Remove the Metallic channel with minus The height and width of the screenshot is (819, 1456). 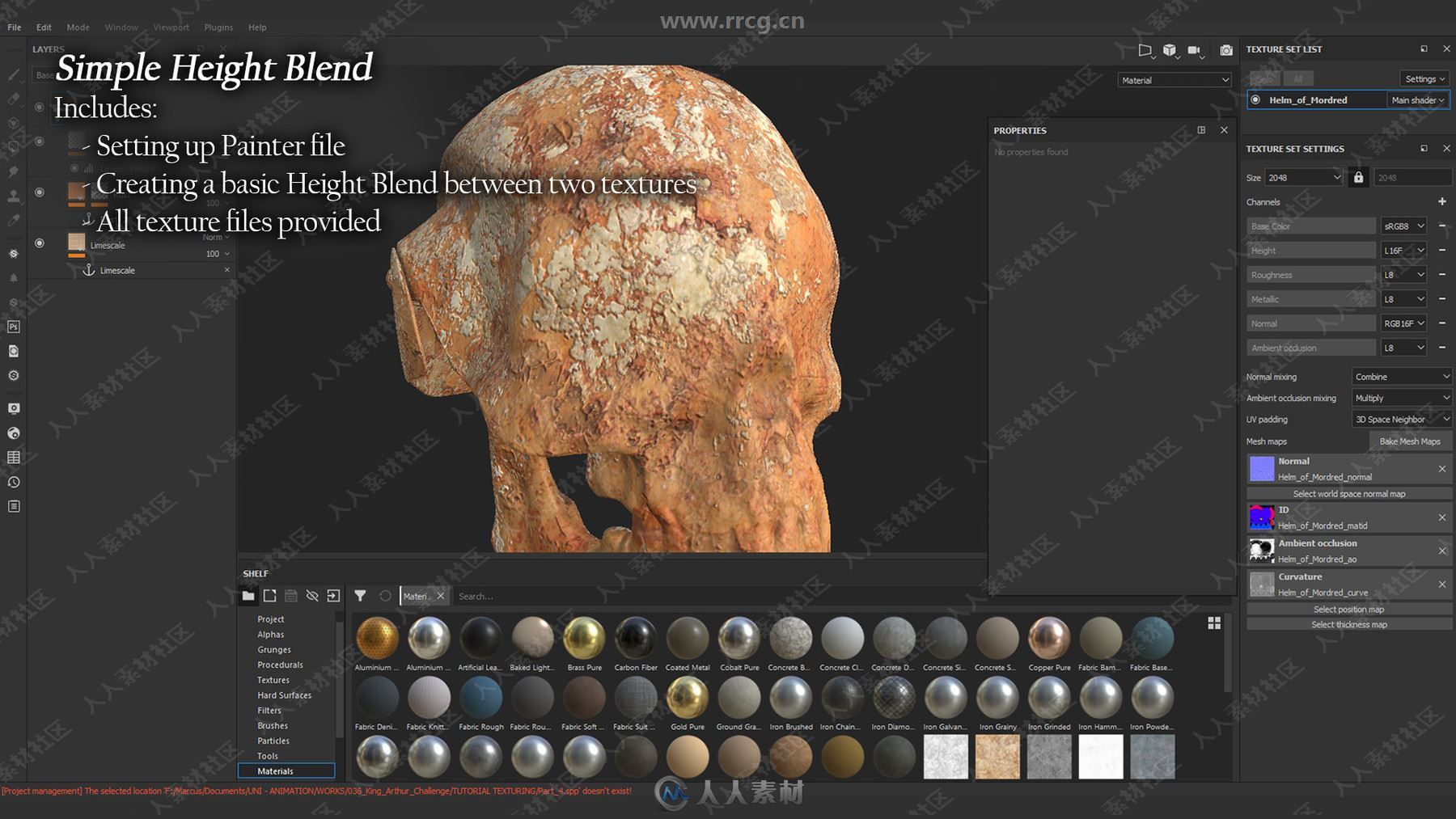tap(1441, 298)
